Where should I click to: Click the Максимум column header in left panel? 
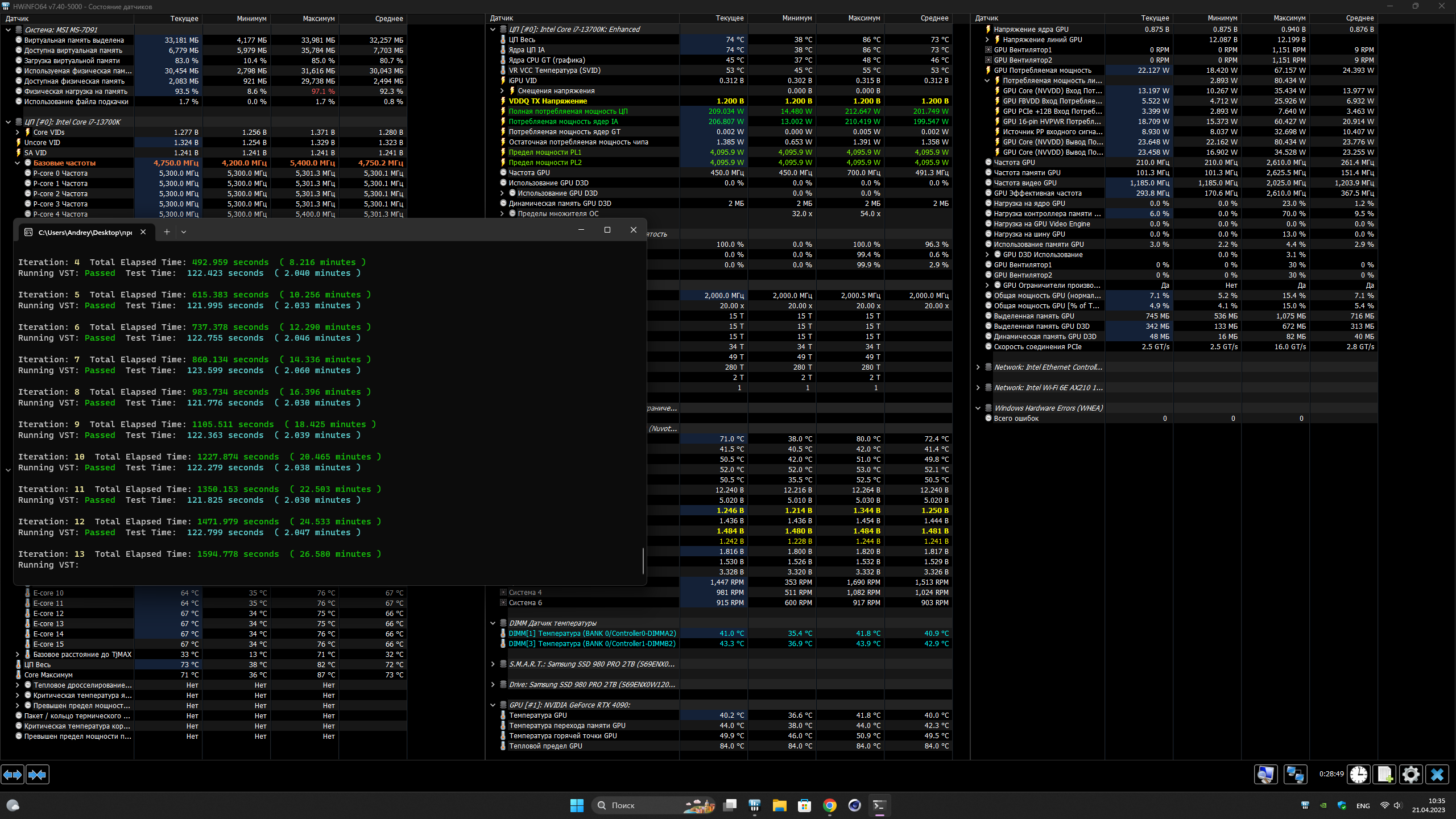(318, 18)
